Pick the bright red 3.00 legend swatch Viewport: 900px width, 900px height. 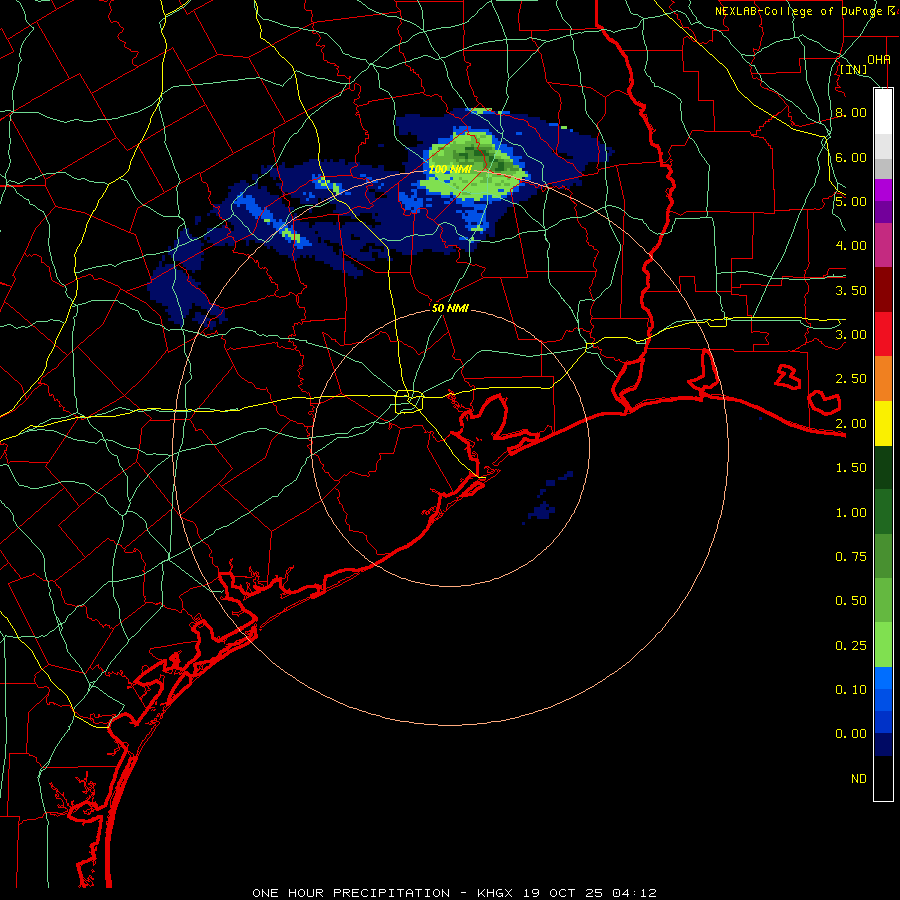click(x=883, y=334)
